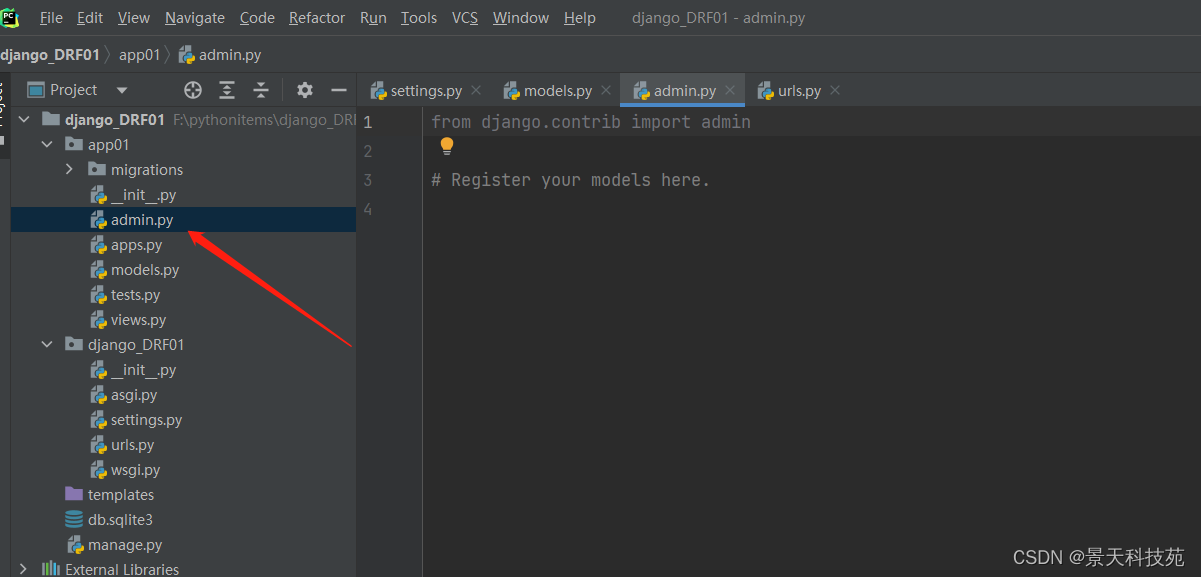This screenshot has height=577, width=1201.
Task: Switch to the urls.py tab
Action: [798, 90]
